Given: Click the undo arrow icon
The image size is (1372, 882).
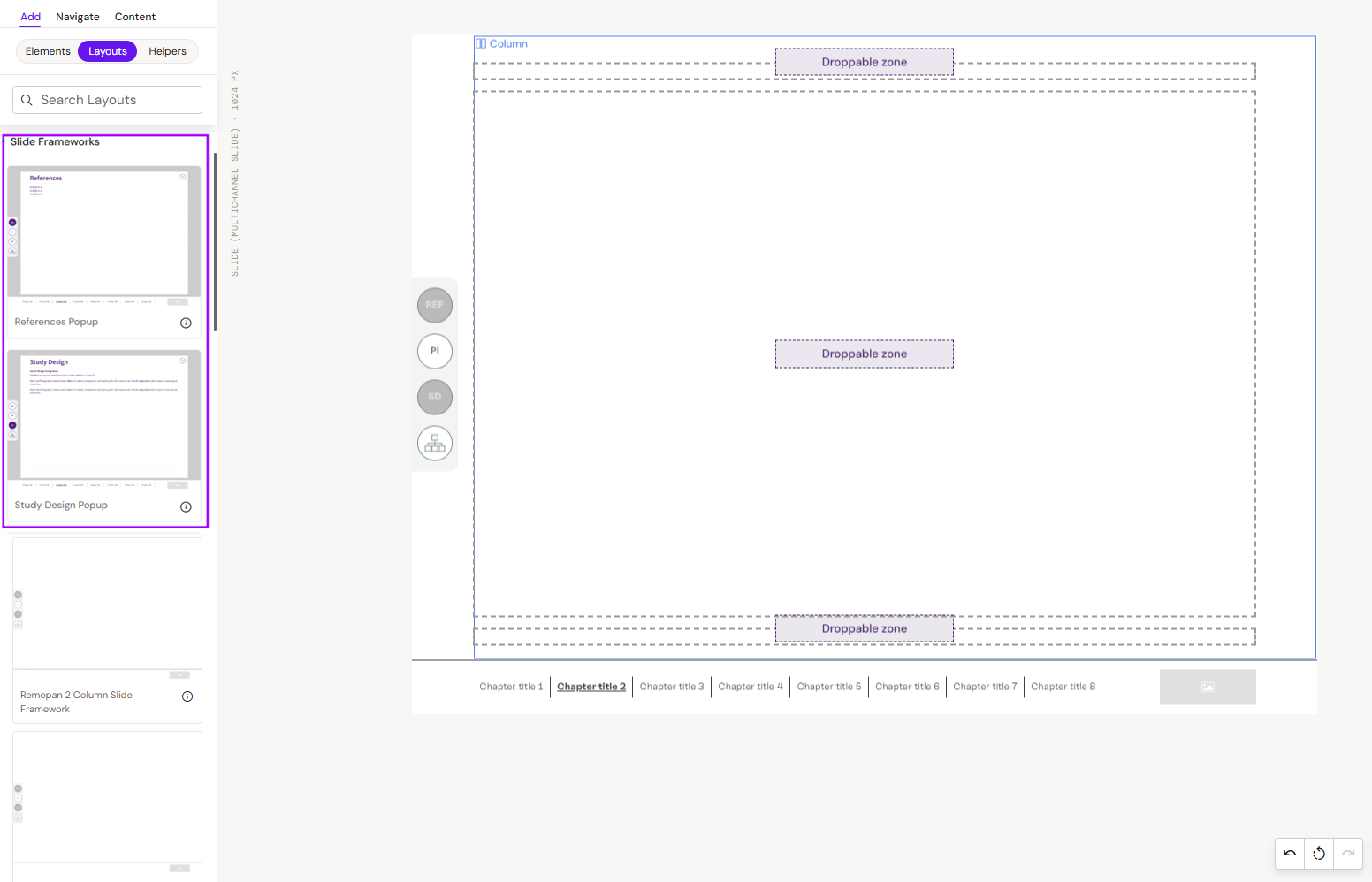Looking at the screenshot, I should click(x=1290, y=853).
